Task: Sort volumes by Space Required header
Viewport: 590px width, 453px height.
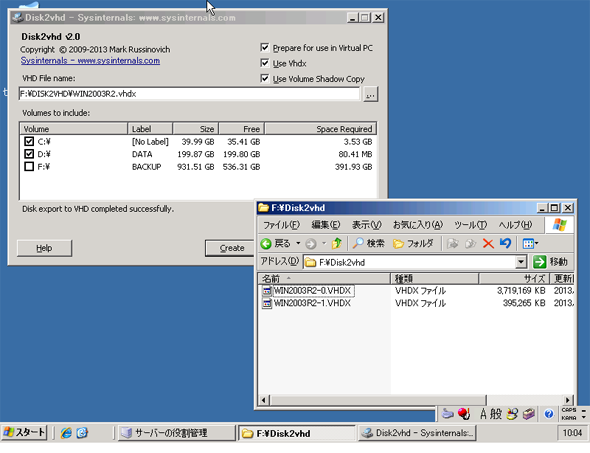Action: (x=321, y=129)
